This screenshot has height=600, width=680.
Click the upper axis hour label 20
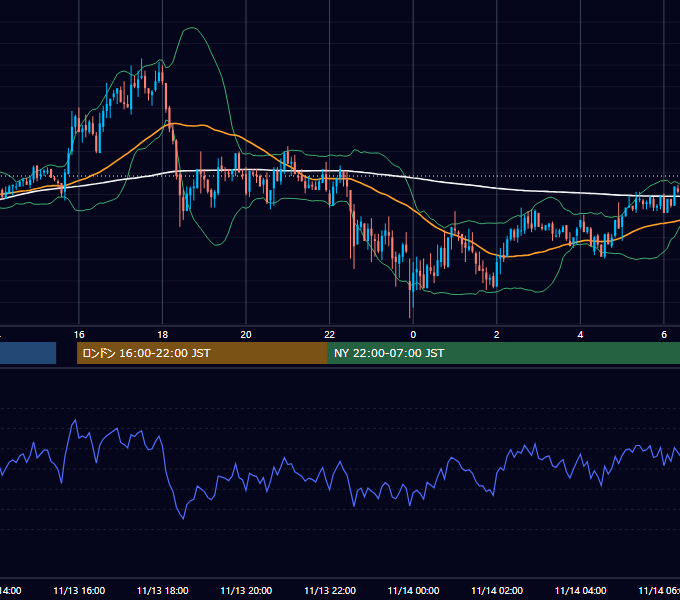coord(246,335)
